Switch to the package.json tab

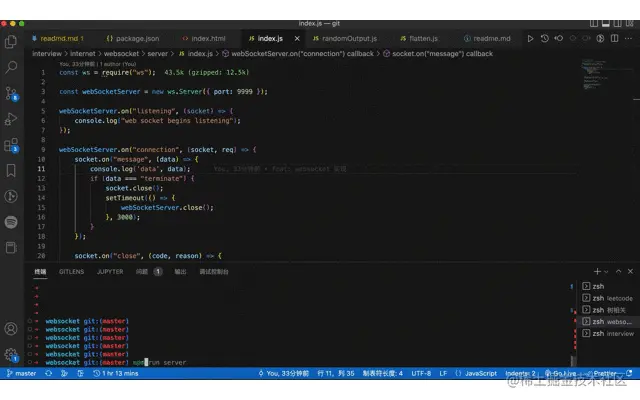[x=133, y=38]
